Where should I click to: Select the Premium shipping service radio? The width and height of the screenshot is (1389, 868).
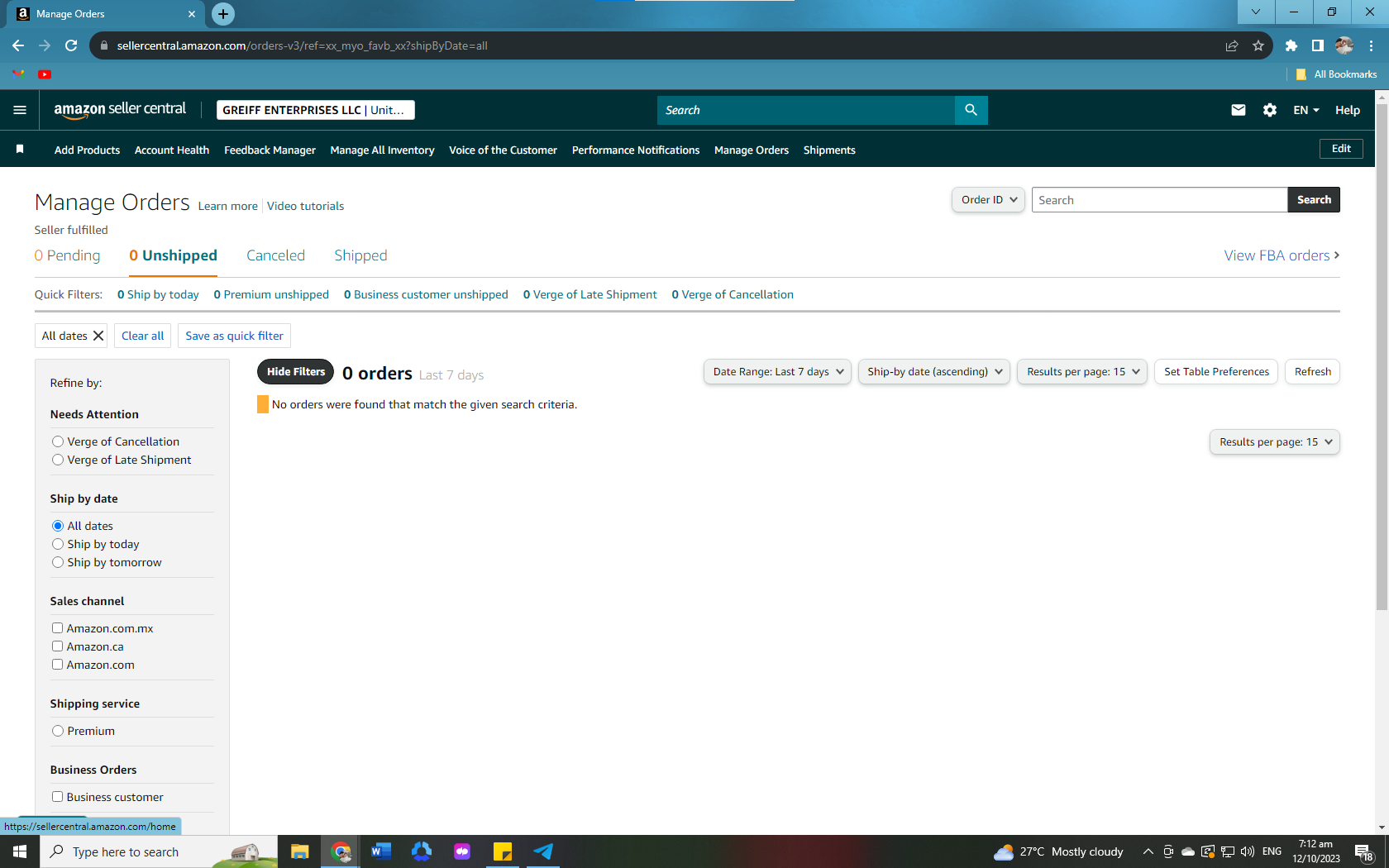pos(58,731)
